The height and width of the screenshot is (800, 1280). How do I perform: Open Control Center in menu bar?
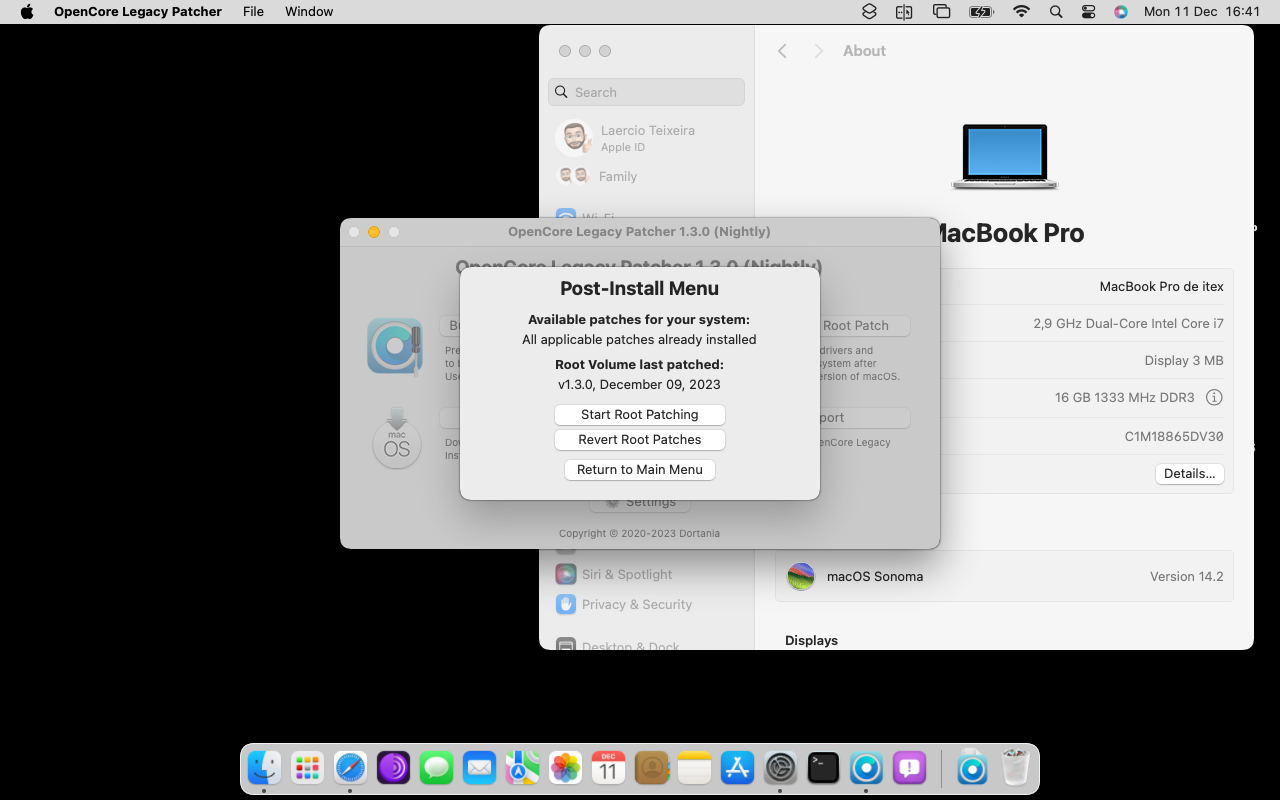tap(1089, 12)
